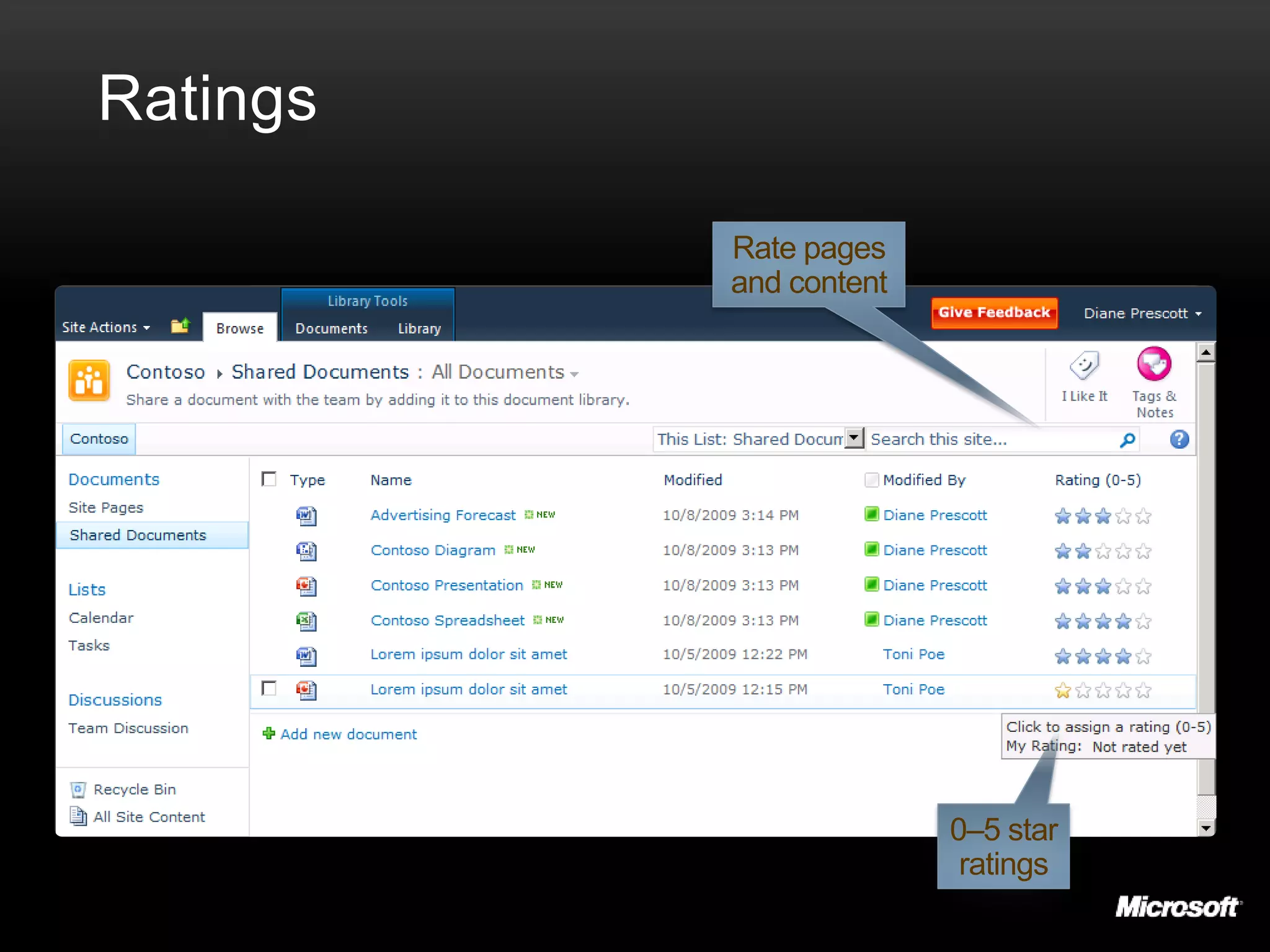Open the Tags & Notes icon
This screenshot has height=952, width=1270.
coord(1153,364)
